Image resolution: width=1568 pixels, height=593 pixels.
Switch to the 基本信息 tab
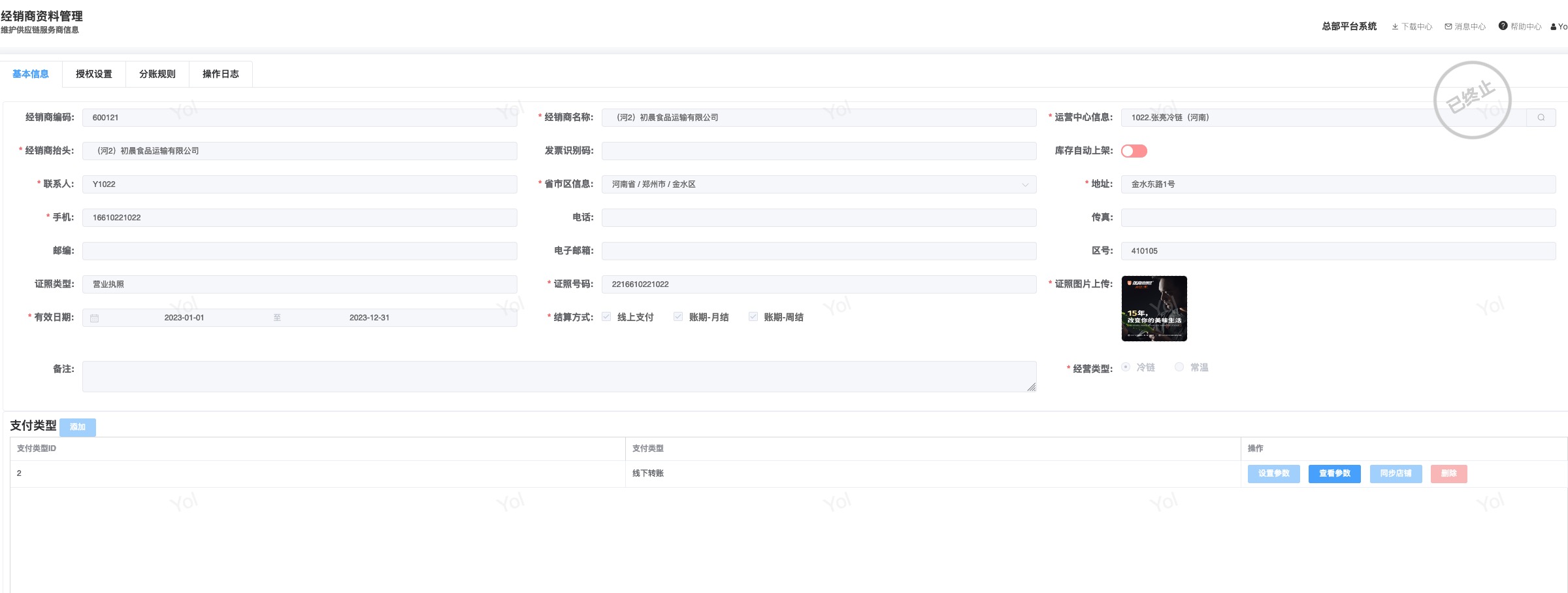31,75
